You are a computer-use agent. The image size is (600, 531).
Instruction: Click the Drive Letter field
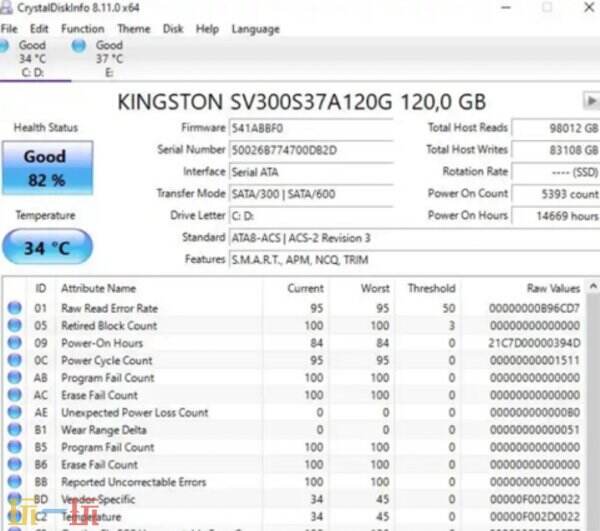point(311,216)
